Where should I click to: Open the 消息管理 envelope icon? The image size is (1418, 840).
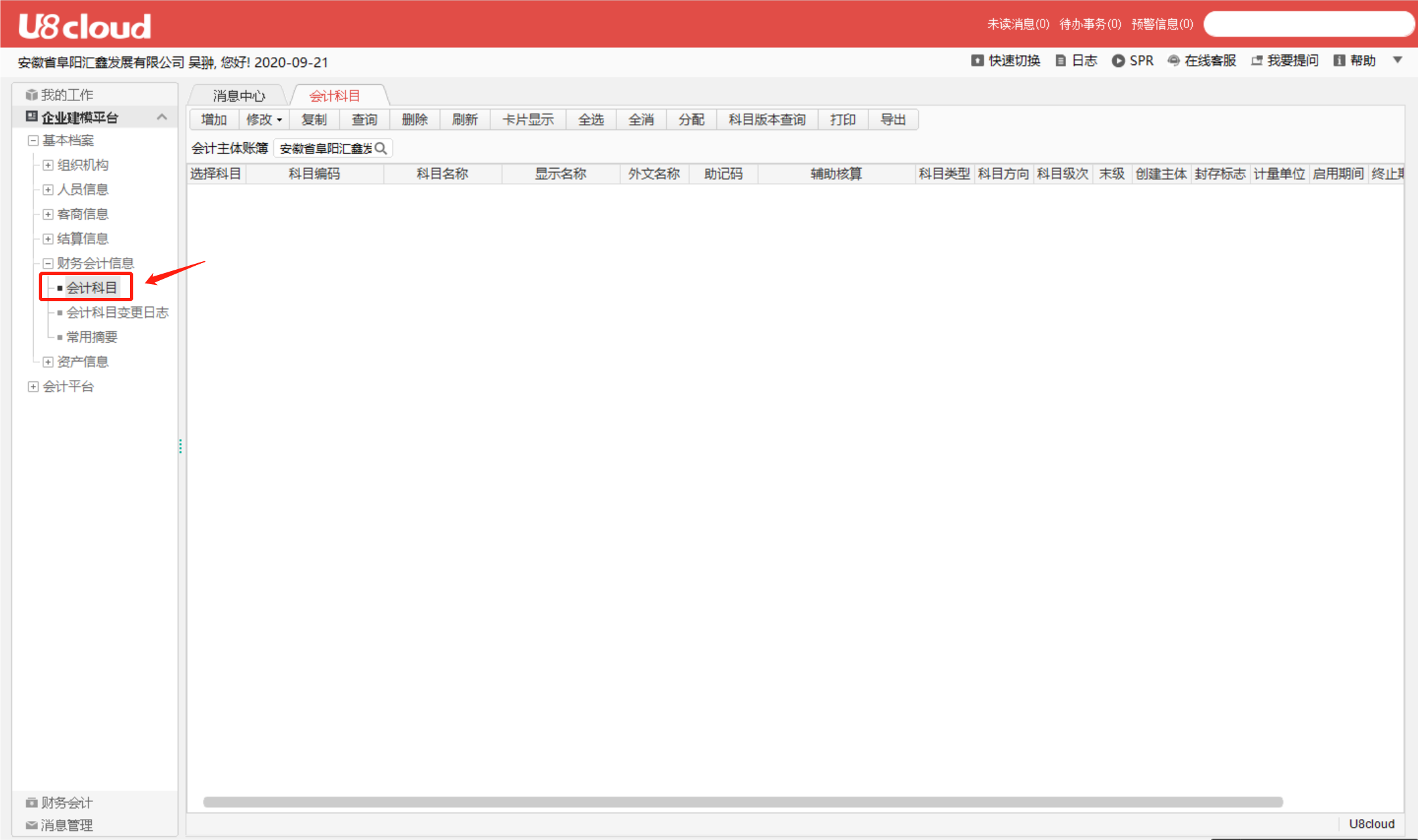point(31,825)
